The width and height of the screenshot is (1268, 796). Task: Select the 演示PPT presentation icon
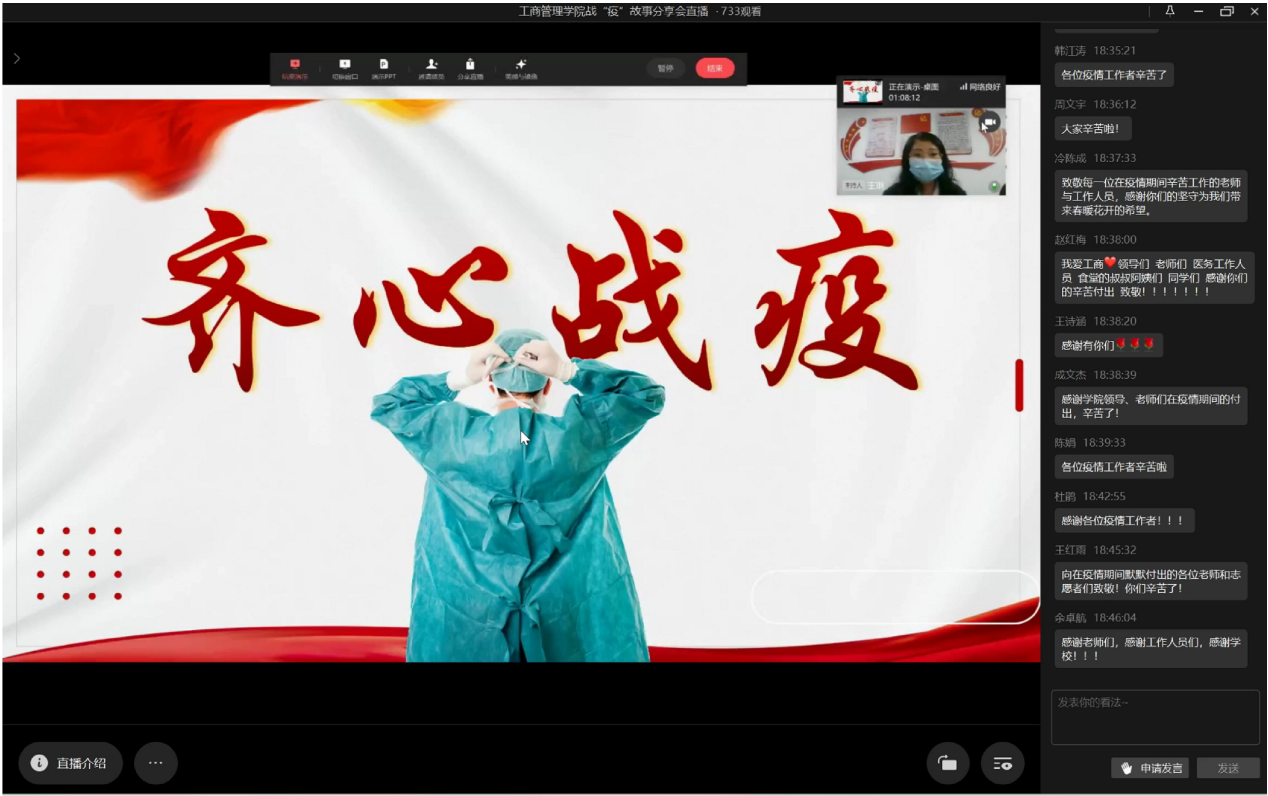coord(384,68)
